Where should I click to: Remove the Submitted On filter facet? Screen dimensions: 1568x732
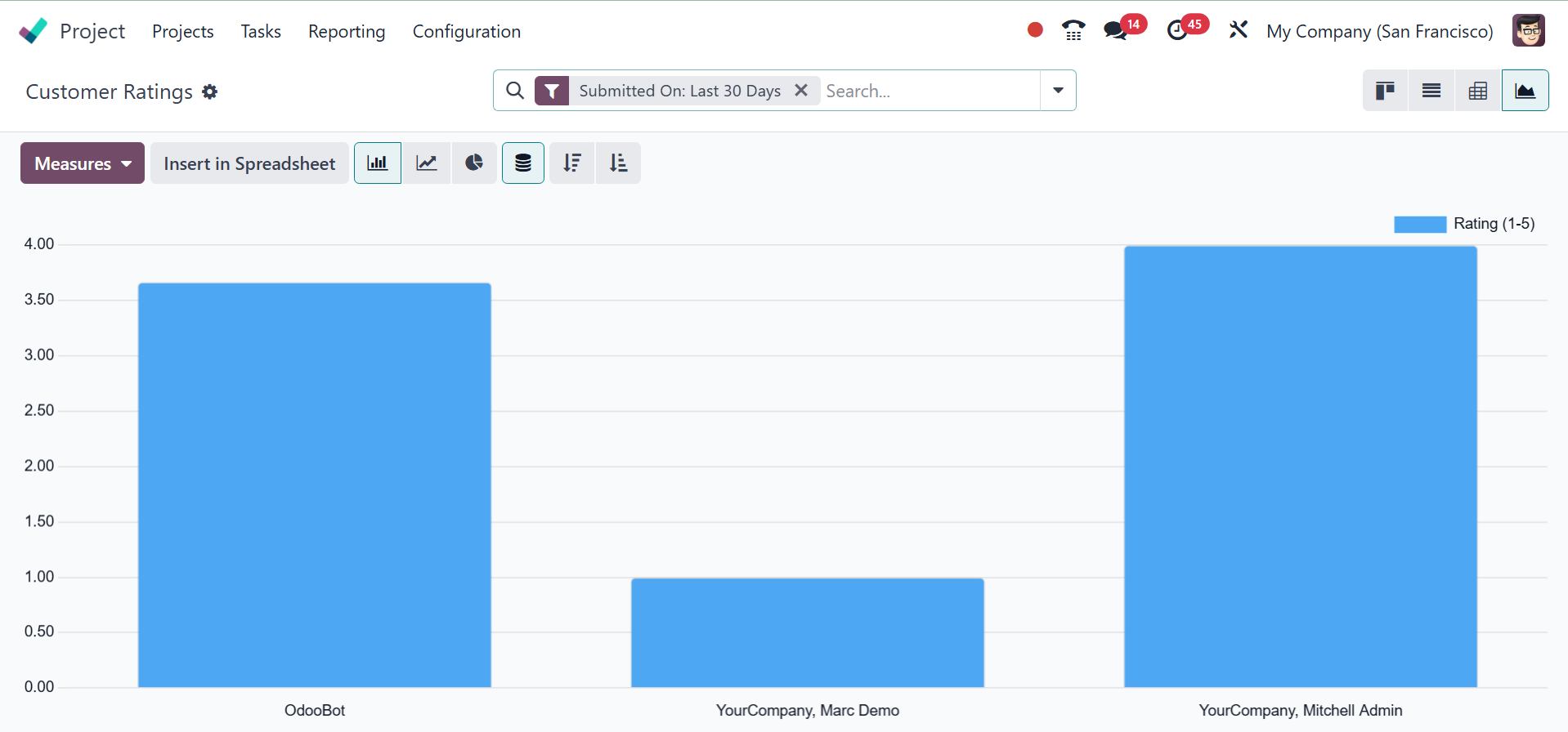(x=801, y=90)
